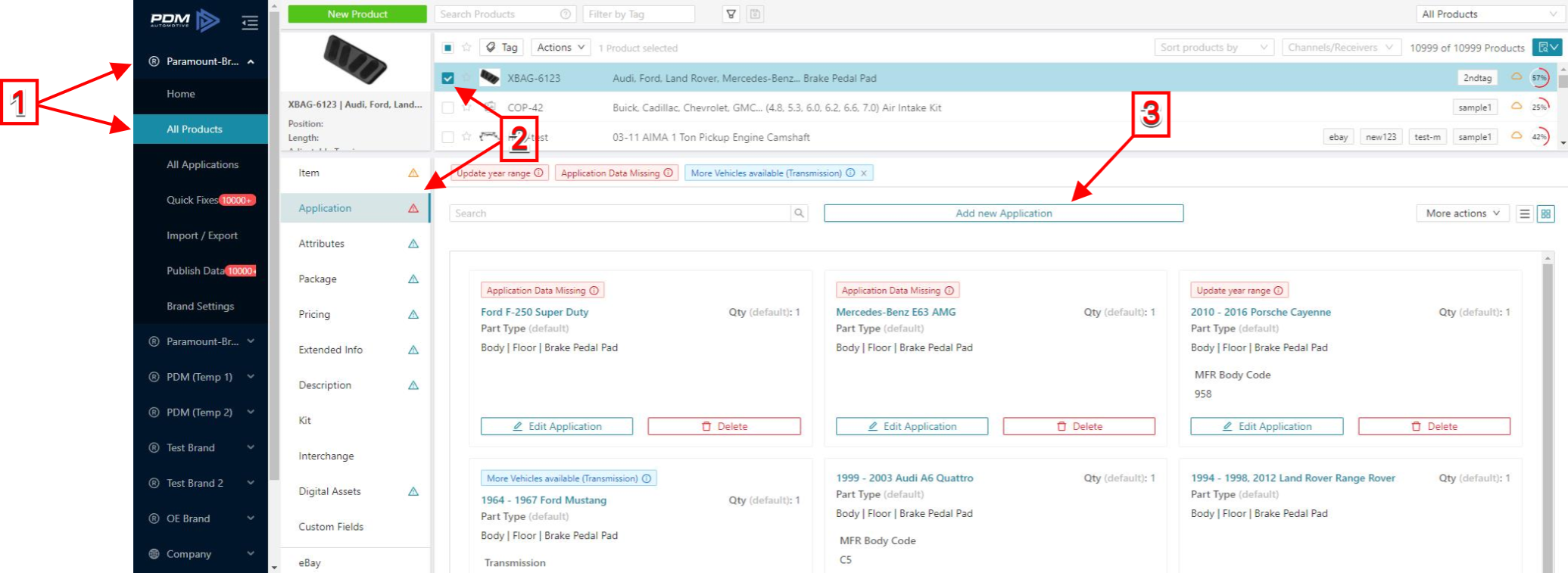Screen dimensions: 1568x573
Task: Open the Channels/Receivers dropdown
Action: tap(1341, 47)
